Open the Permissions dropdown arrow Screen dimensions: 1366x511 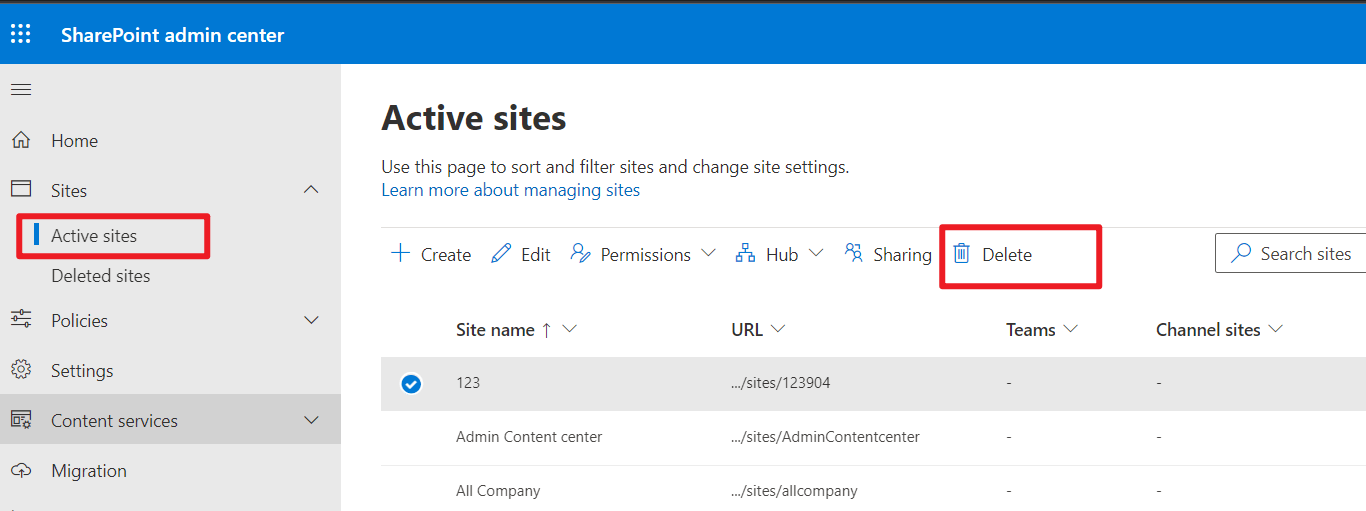coord(709,253)
